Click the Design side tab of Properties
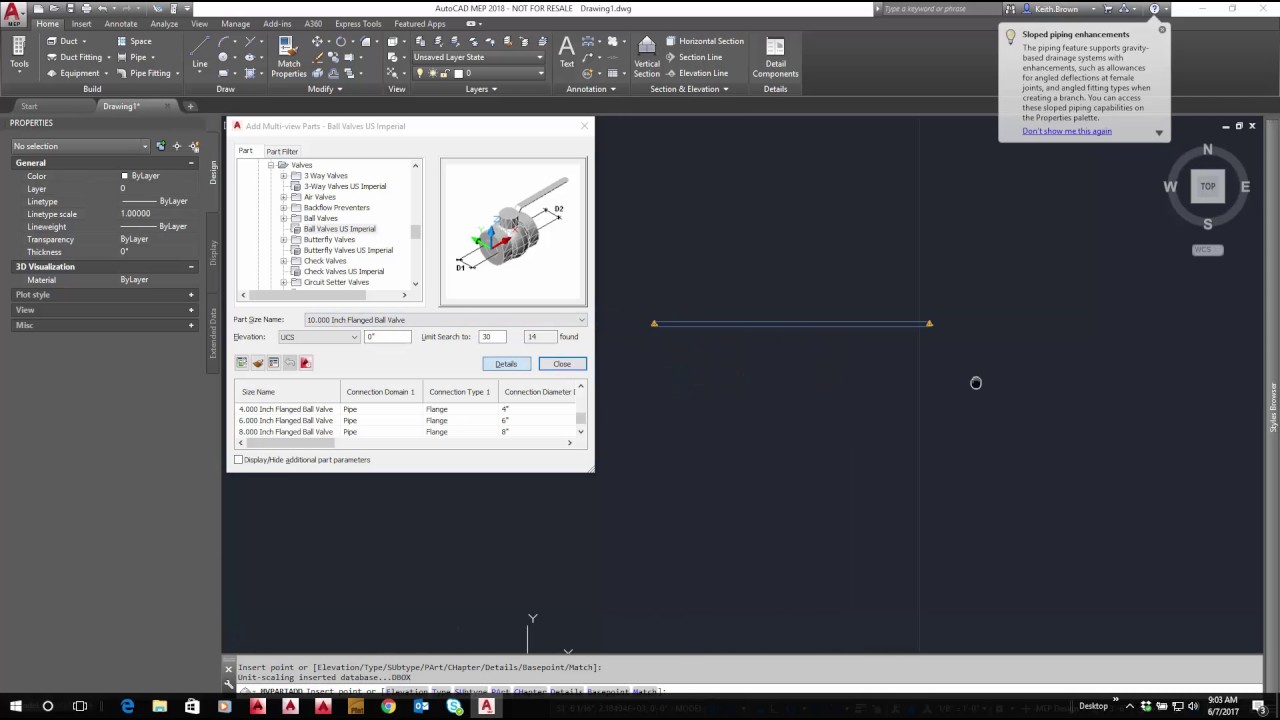Screen dimensions: 1280x720 coord(213,172)
